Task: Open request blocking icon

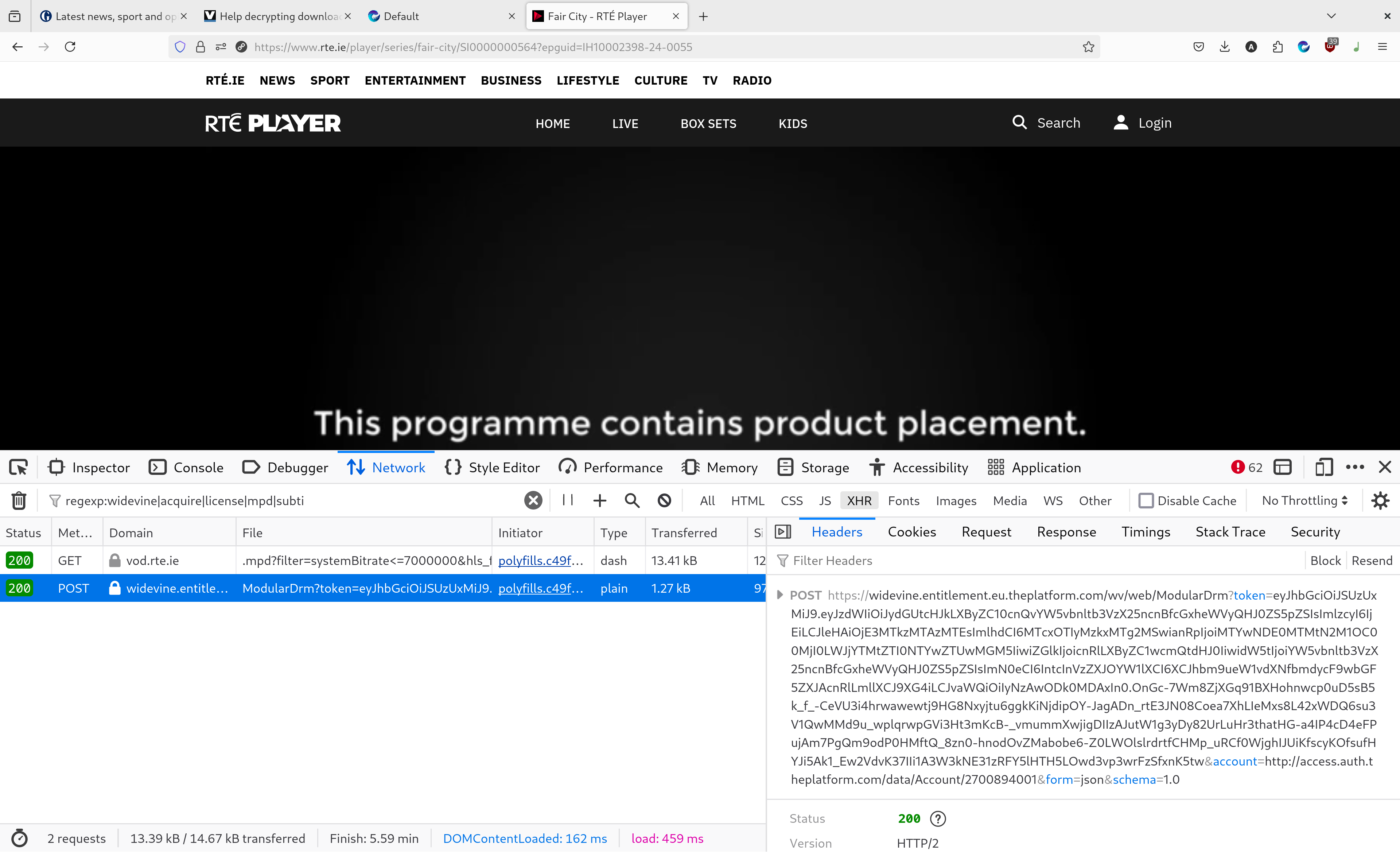Action: tap(664, 501)
